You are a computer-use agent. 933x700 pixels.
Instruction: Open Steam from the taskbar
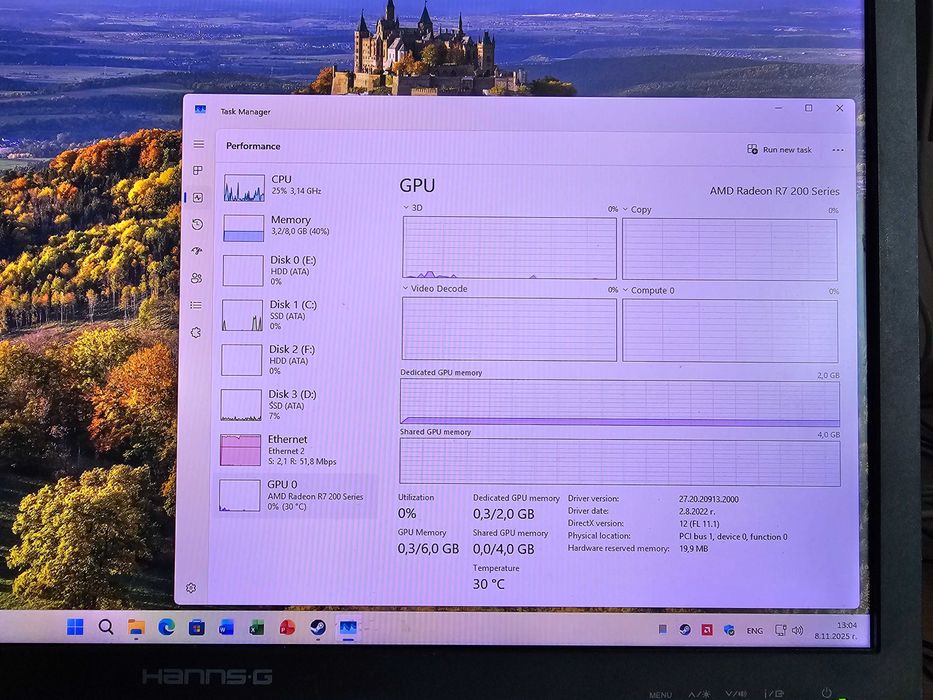(x=318, y=627)
